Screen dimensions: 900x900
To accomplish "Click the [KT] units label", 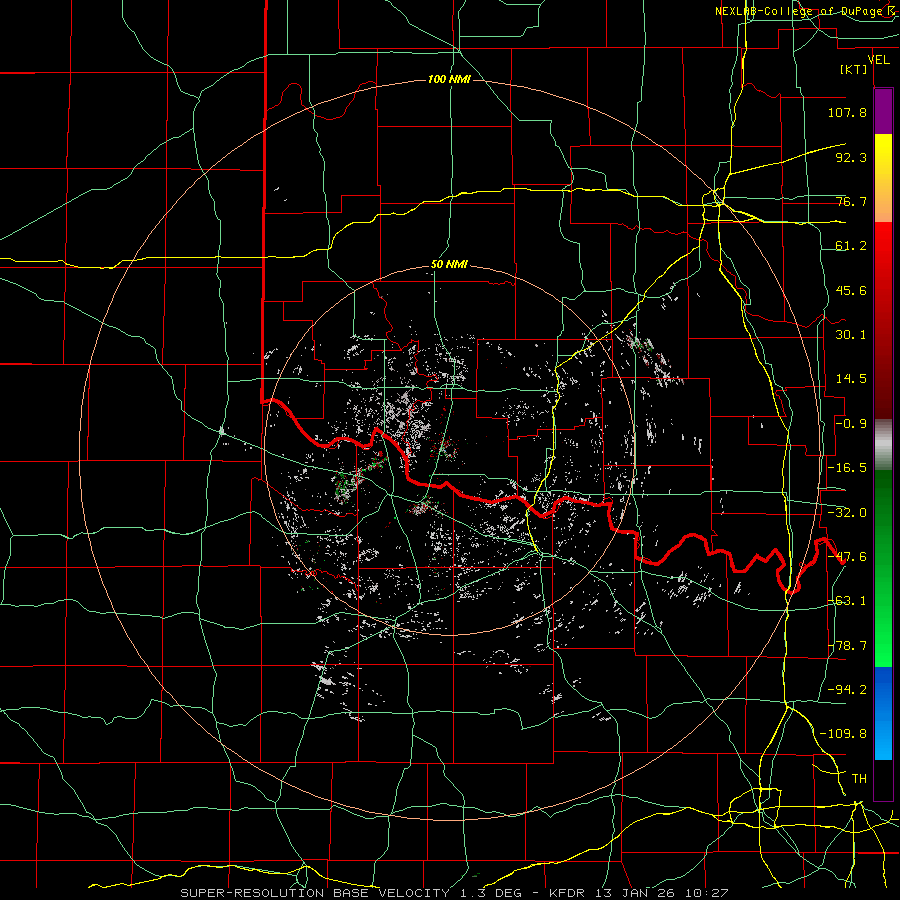I will coord(854,69).
